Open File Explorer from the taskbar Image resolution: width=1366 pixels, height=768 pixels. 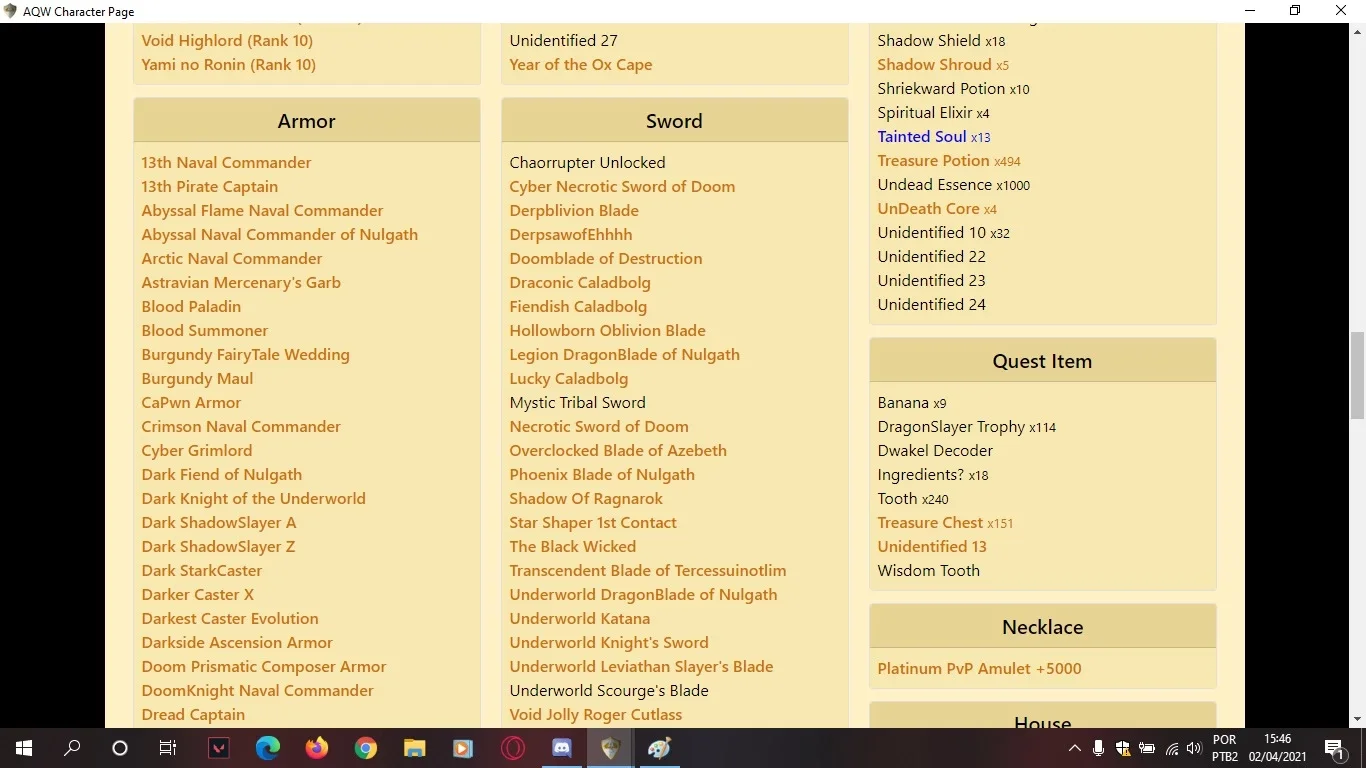click(415, 748)
